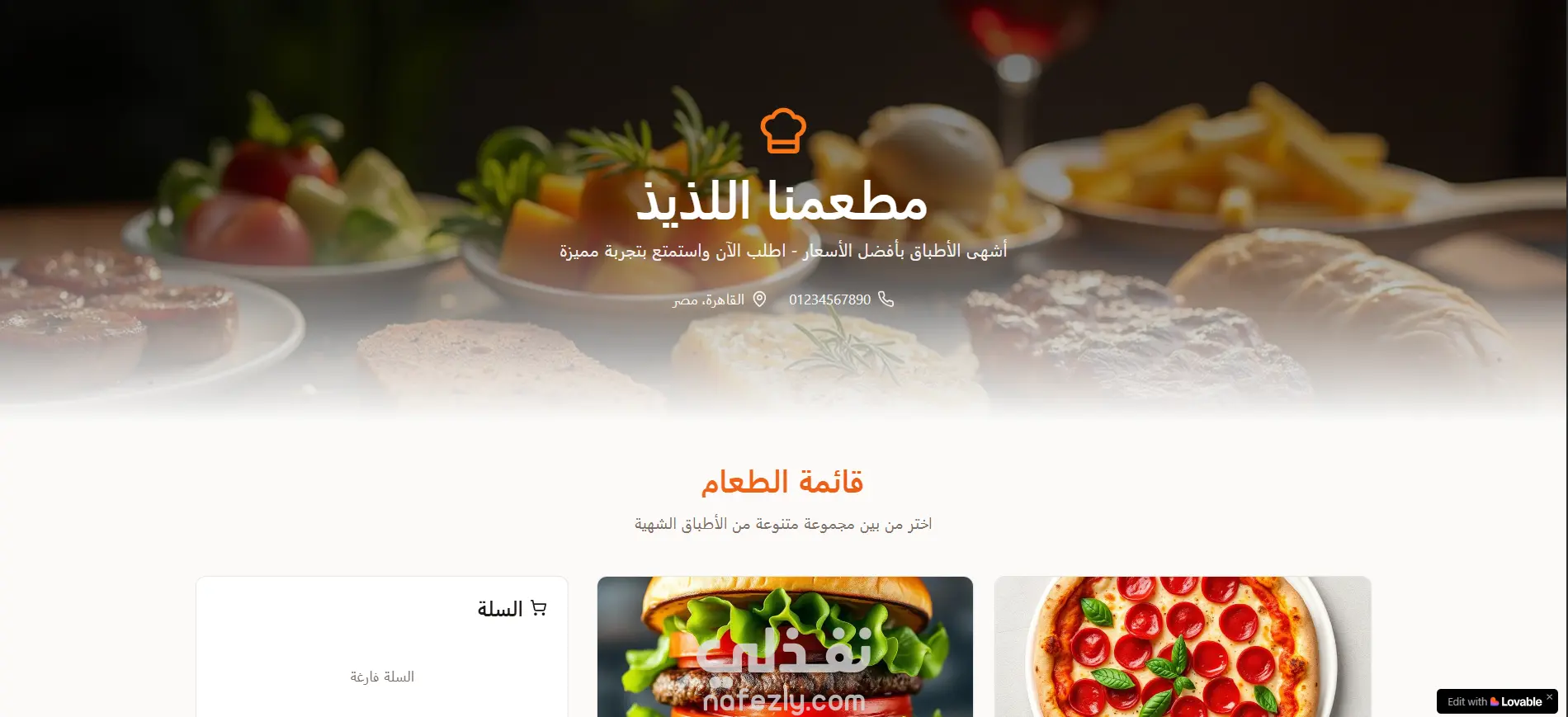Click the location pin icon
The height and width of the screenshot is (717, 1568).
(759, 299)
